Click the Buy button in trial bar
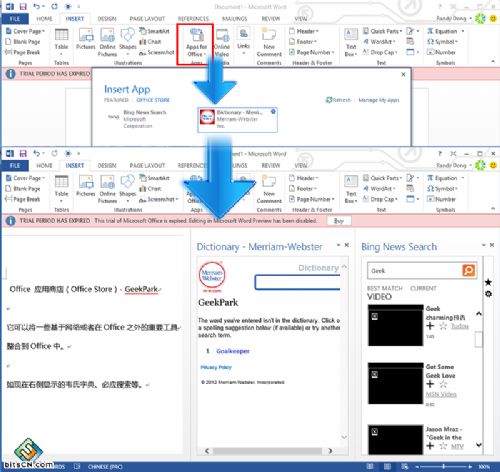Screen dimensions: 500x472 click(339, 221)
